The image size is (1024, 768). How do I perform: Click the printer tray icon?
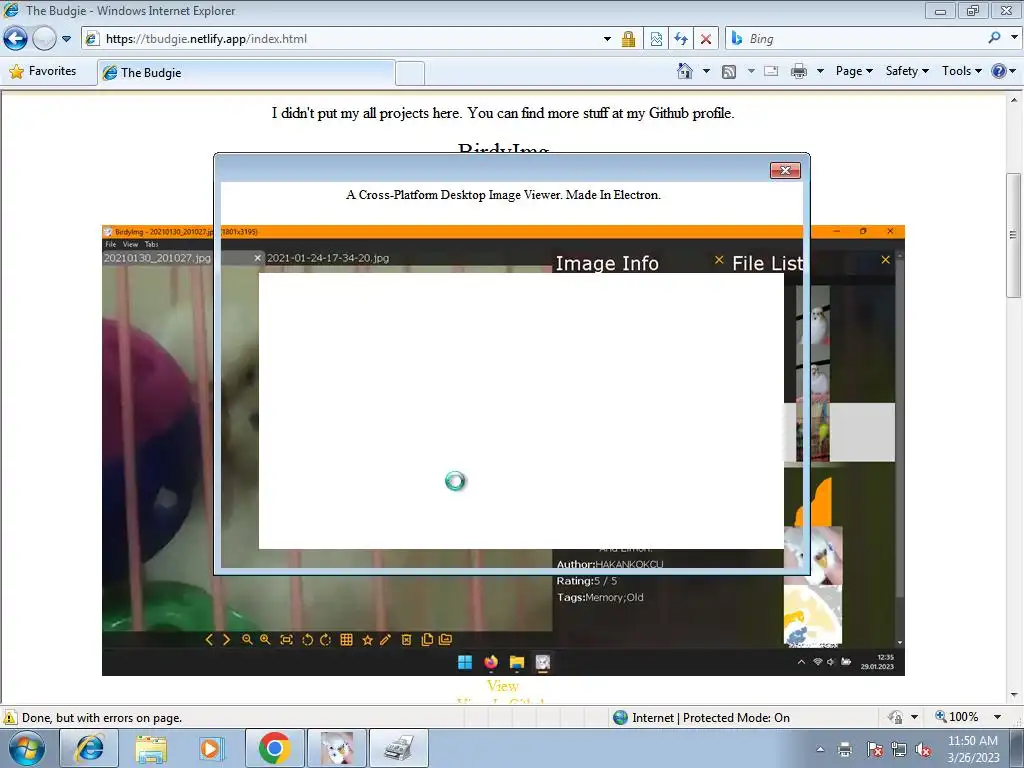(x=845, y=748)
